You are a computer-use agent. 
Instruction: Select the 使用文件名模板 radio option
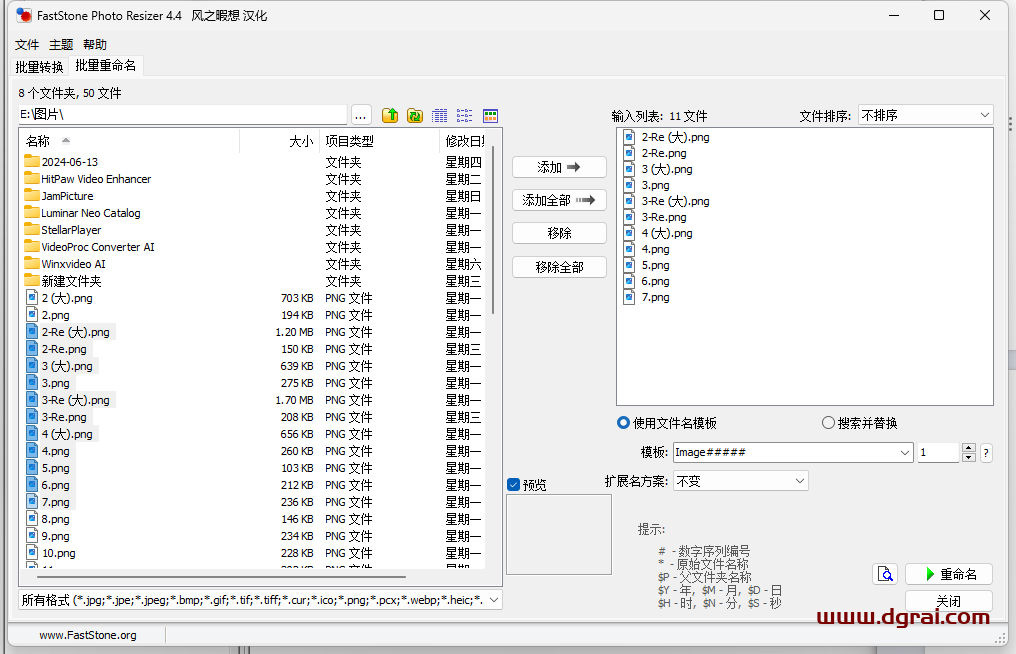pos(624,423)
